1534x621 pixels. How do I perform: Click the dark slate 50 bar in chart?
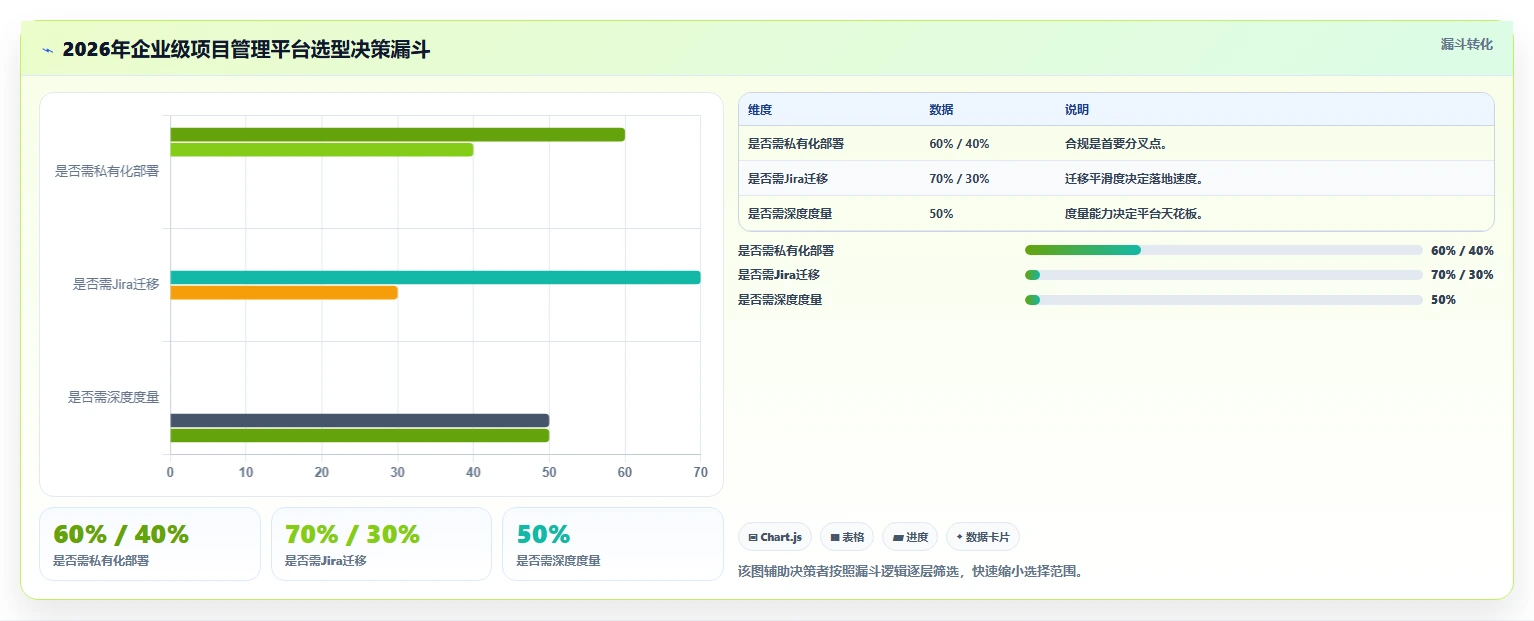click(359, 420)
